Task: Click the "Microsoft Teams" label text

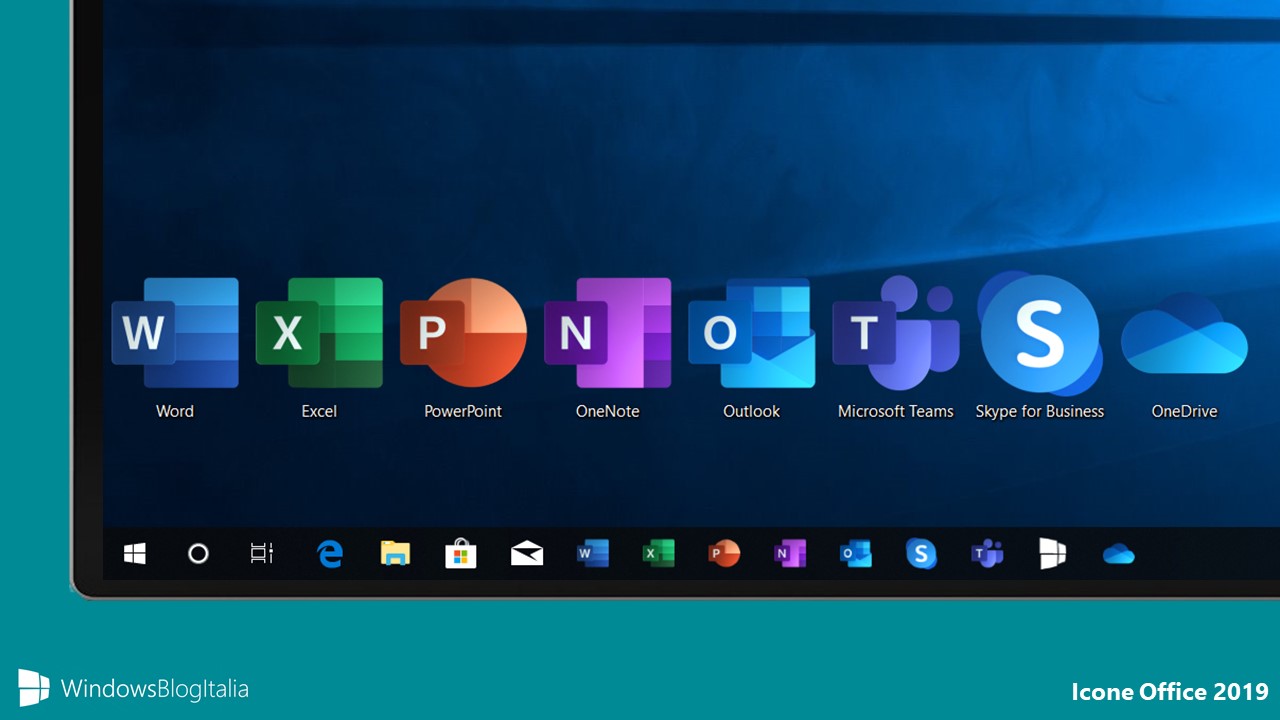Action: (x=895, y=411)
